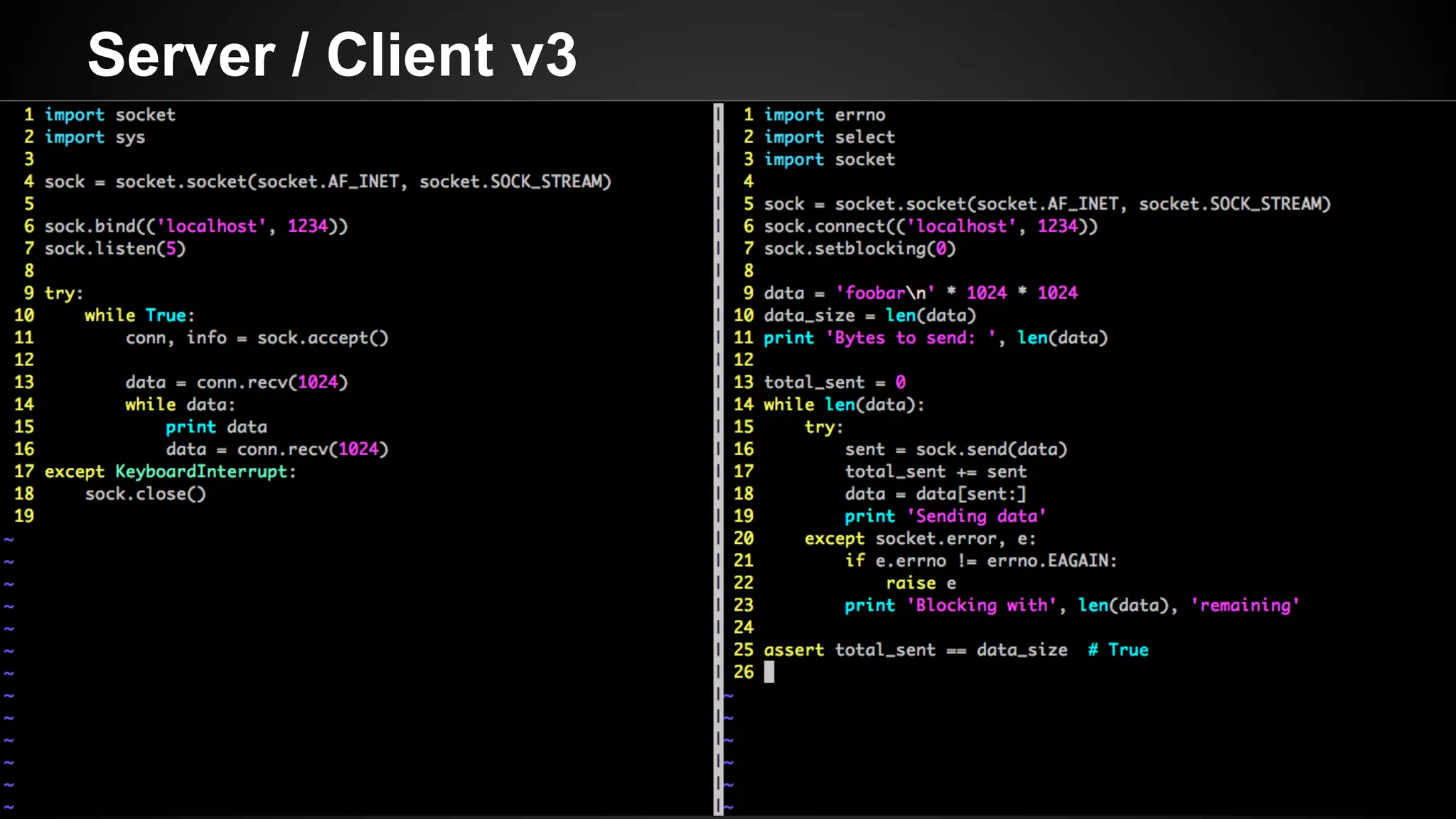
Task: Click 'import errno' in the client pane
Action: tap(825, 114)
